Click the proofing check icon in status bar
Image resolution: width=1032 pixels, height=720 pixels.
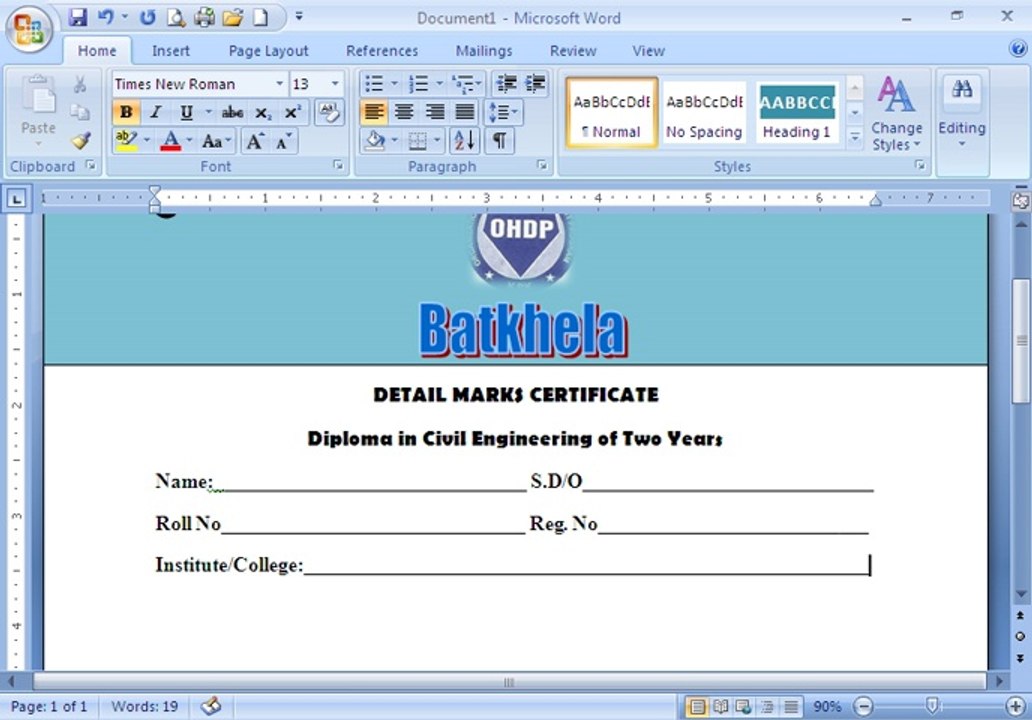(x=211, y=707)
